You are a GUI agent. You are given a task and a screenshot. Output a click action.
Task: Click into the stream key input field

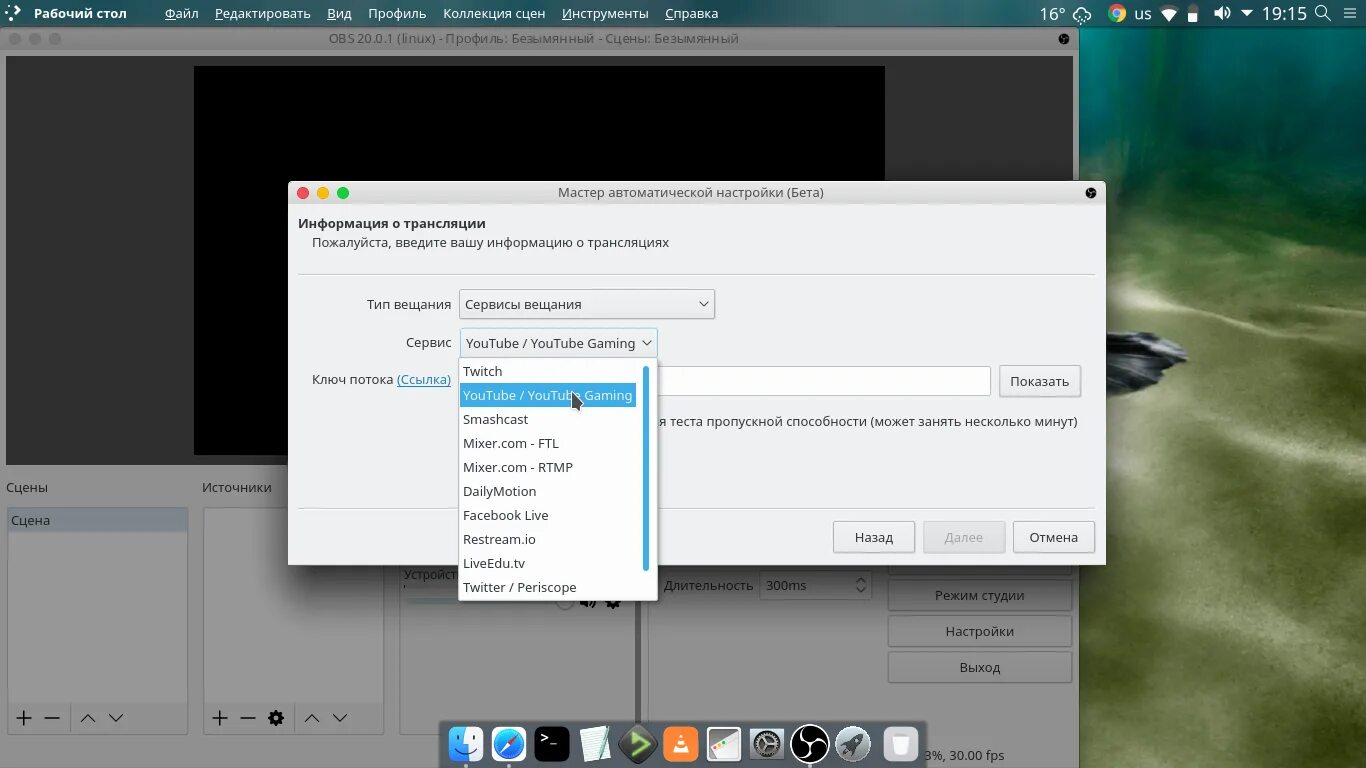pyautogui.click(x=823, y=381)
